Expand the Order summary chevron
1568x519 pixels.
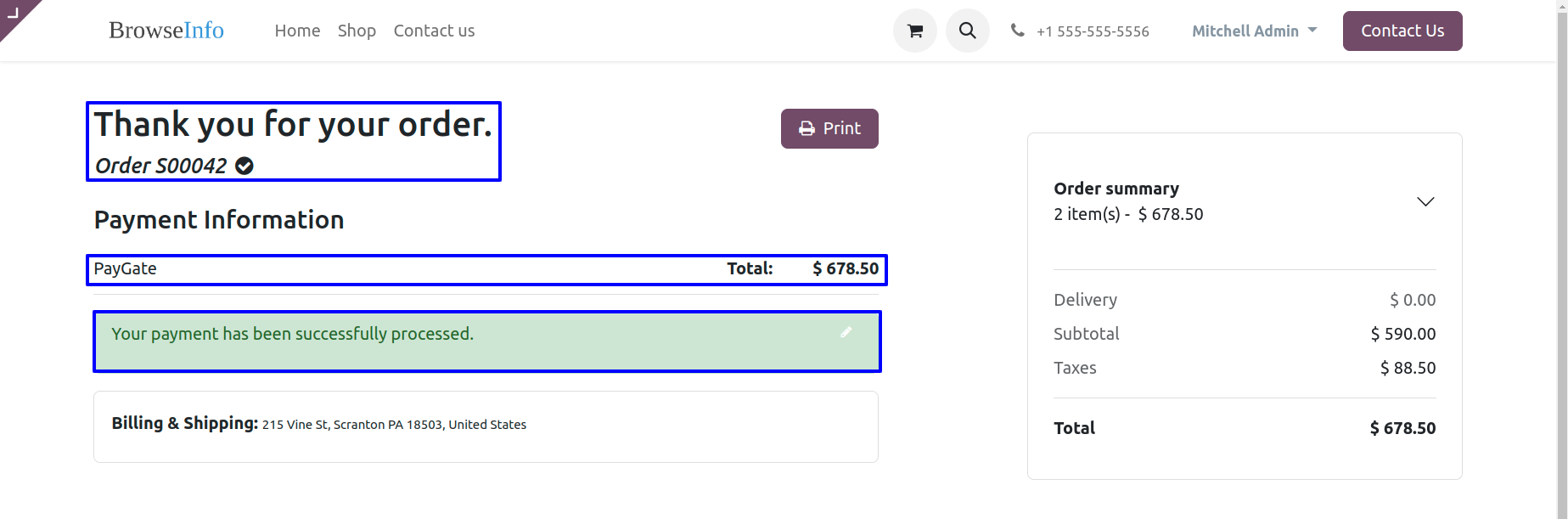1425,201
